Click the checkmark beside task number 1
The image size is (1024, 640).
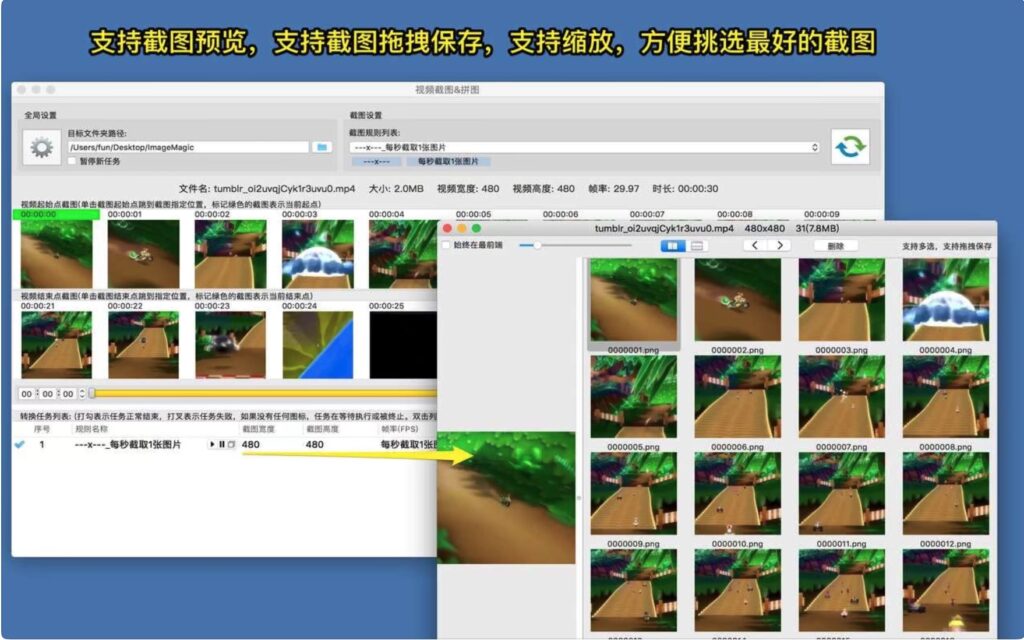click(x=20, y=444)
